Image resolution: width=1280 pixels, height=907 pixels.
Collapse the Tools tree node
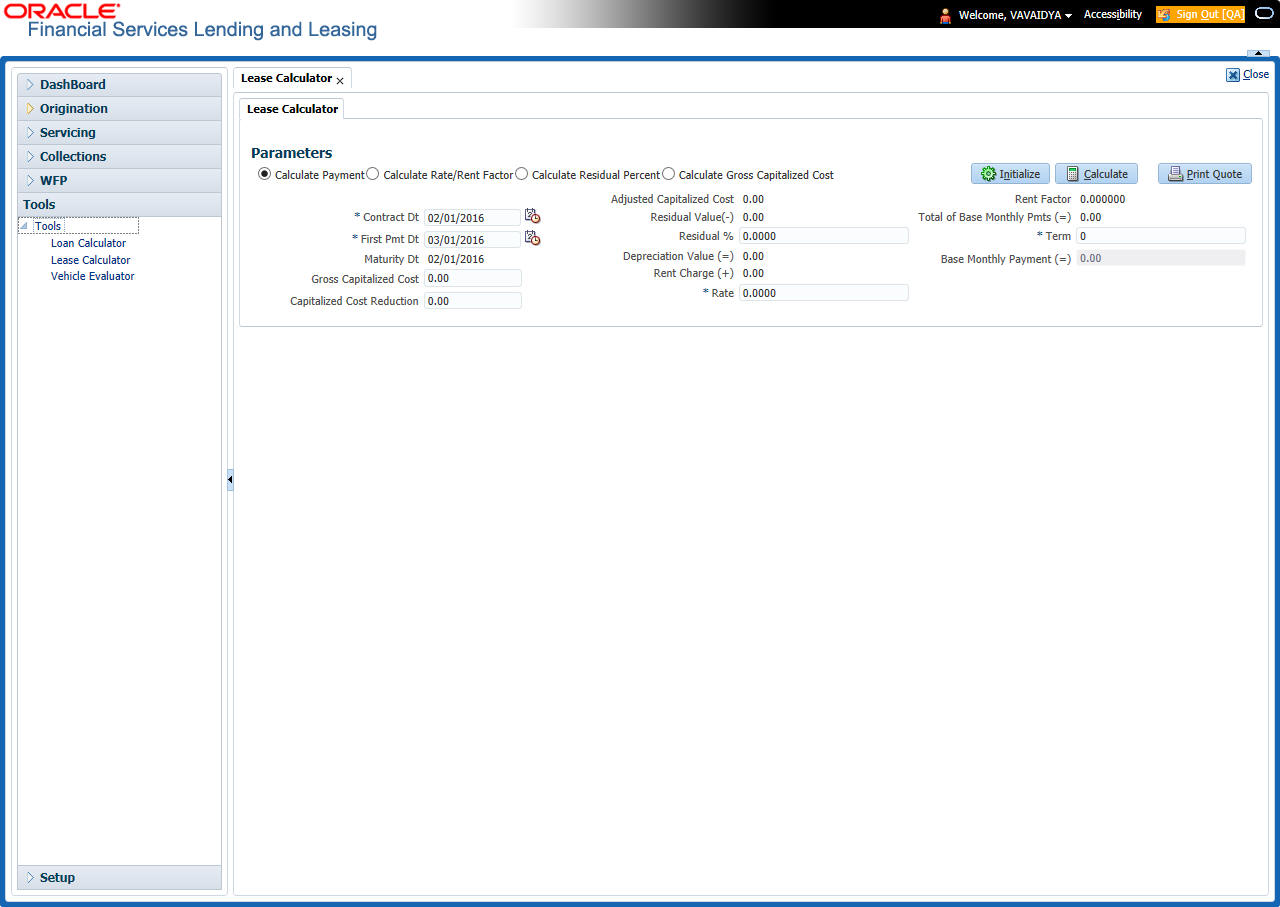tap(25, 227)
